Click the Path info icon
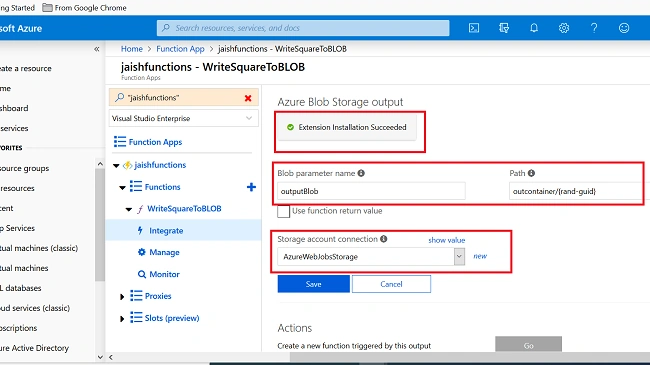This screenshot has height=365, width=650. click(531, 173)
